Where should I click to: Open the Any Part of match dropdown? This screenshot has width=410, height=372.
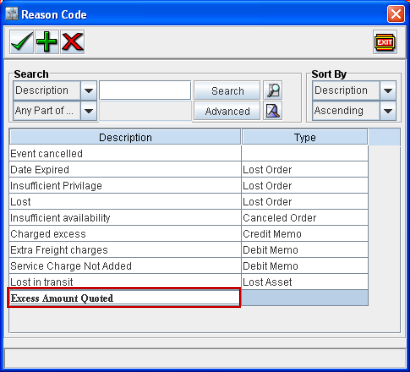click(x=89, y=111)
